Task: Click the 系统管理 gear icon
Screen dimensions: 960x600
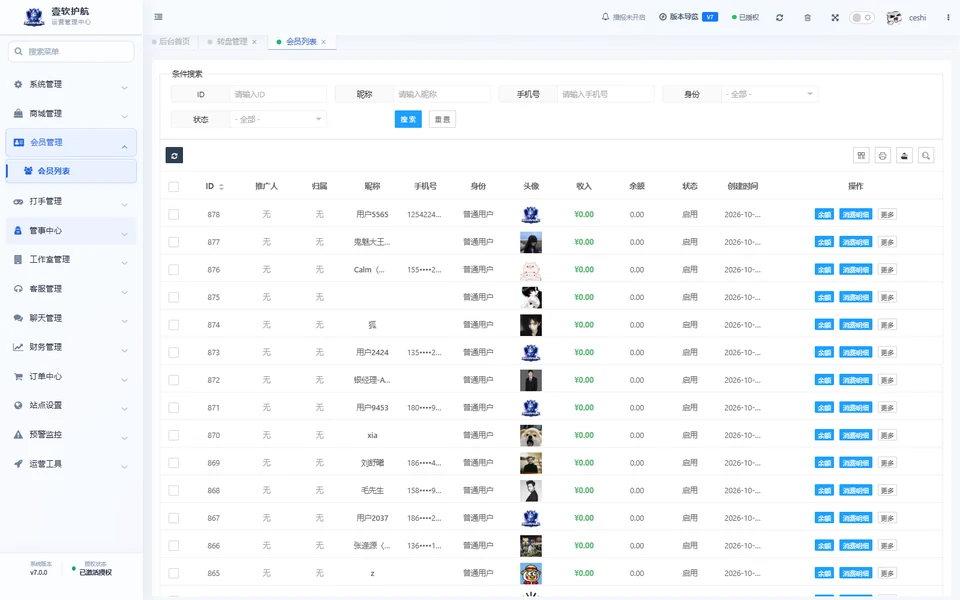Action: (18, 84)
